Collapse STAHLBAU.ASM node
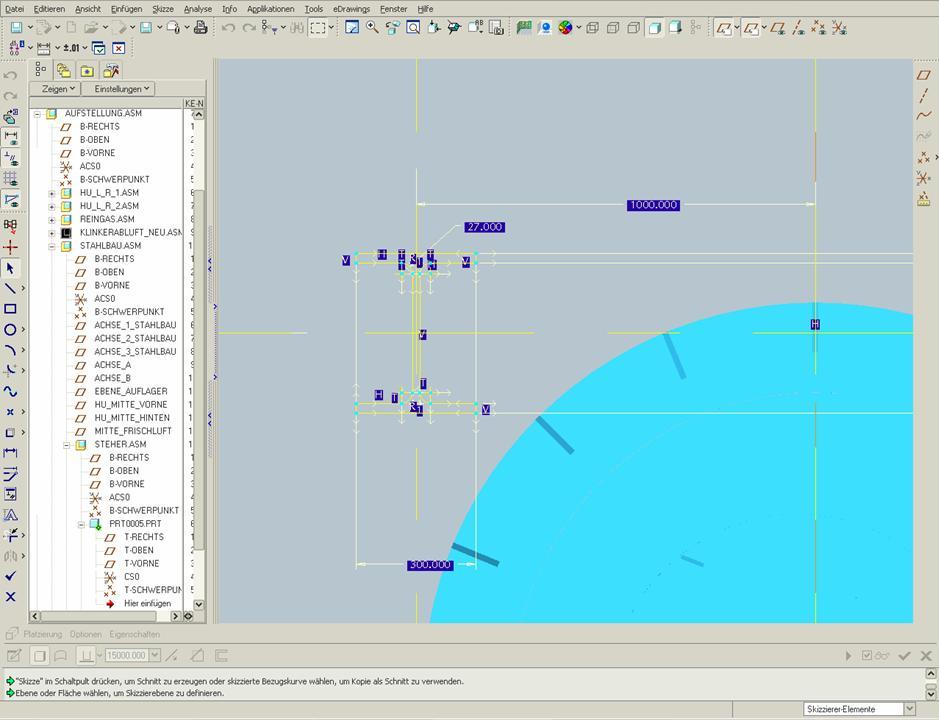This screenshot has height=720, width=939. tap(52, 246)
